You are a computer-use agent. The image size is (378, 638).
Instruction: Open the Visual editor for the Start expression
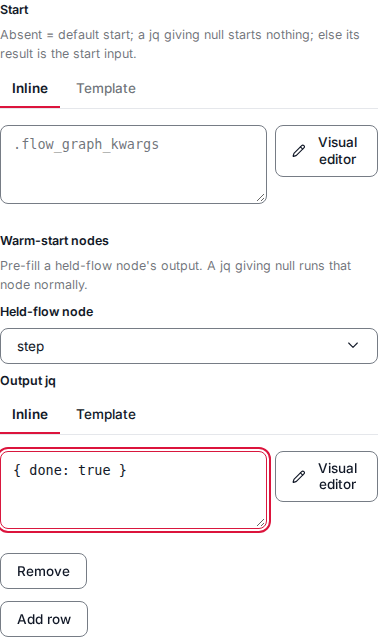point(326,151)
